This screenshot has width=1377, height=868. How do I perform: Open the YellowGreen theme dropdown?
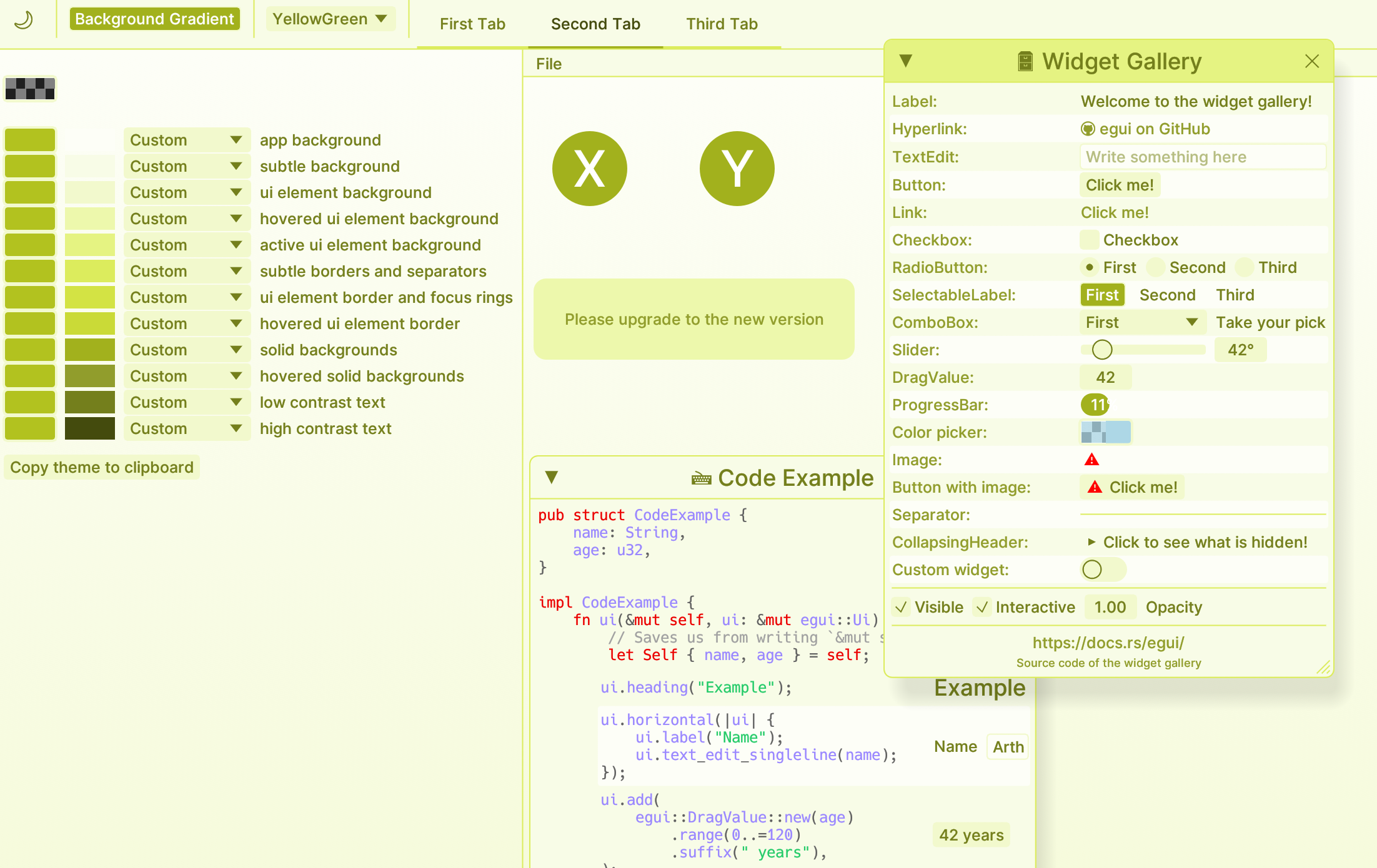[330, 19]
